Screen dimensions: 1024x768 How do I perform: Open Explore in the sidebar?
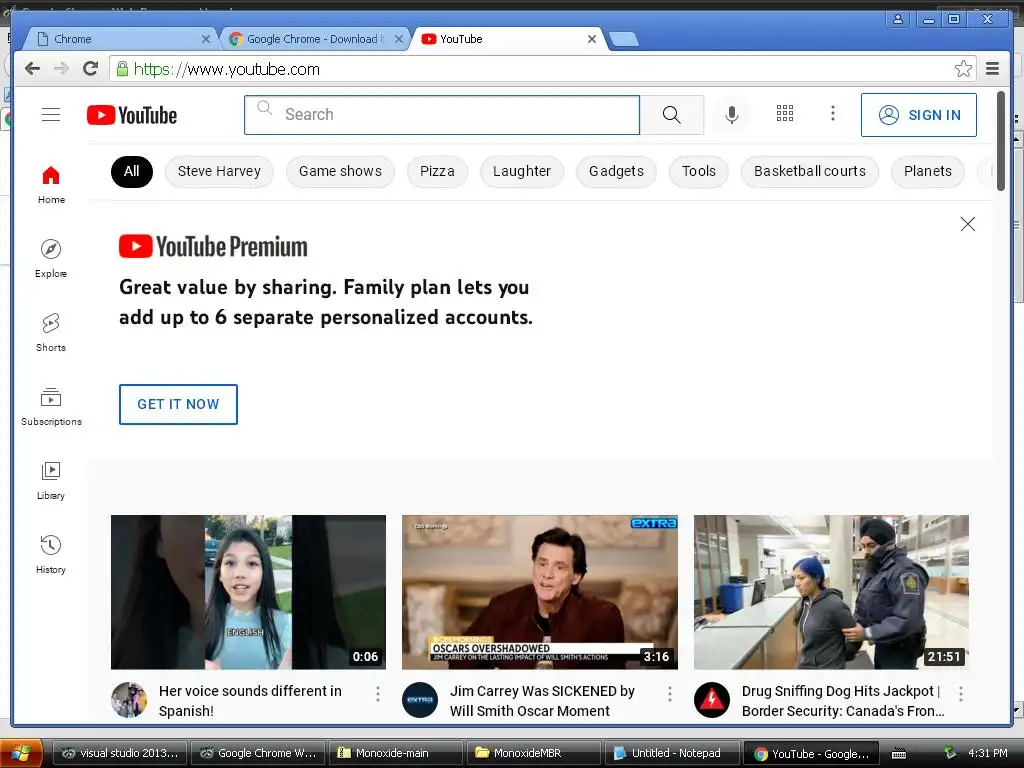(x=51, y=259)
